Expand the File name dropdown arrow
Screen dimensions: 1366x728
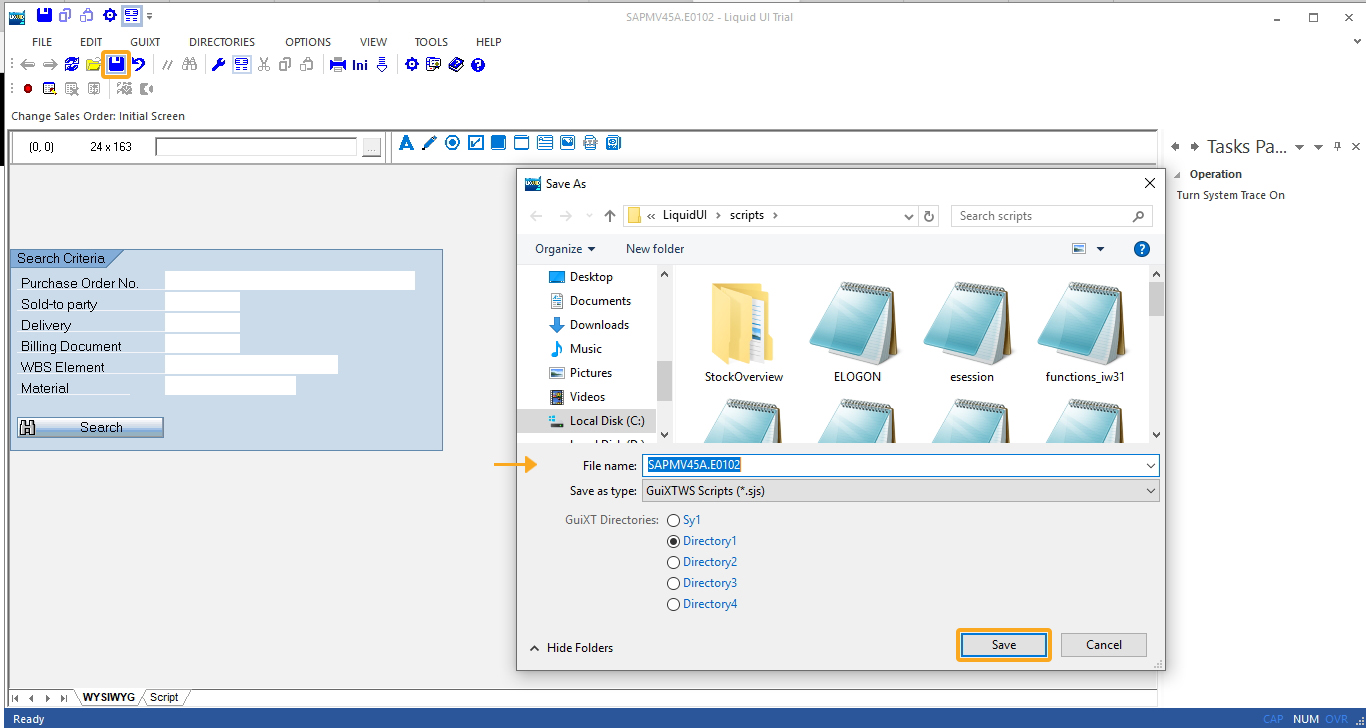[x=1151, y=466]
